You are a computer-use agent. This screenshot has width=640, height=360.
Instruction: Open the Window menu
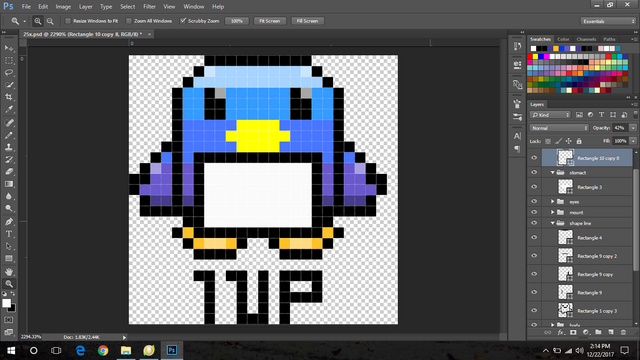[193, 7]
